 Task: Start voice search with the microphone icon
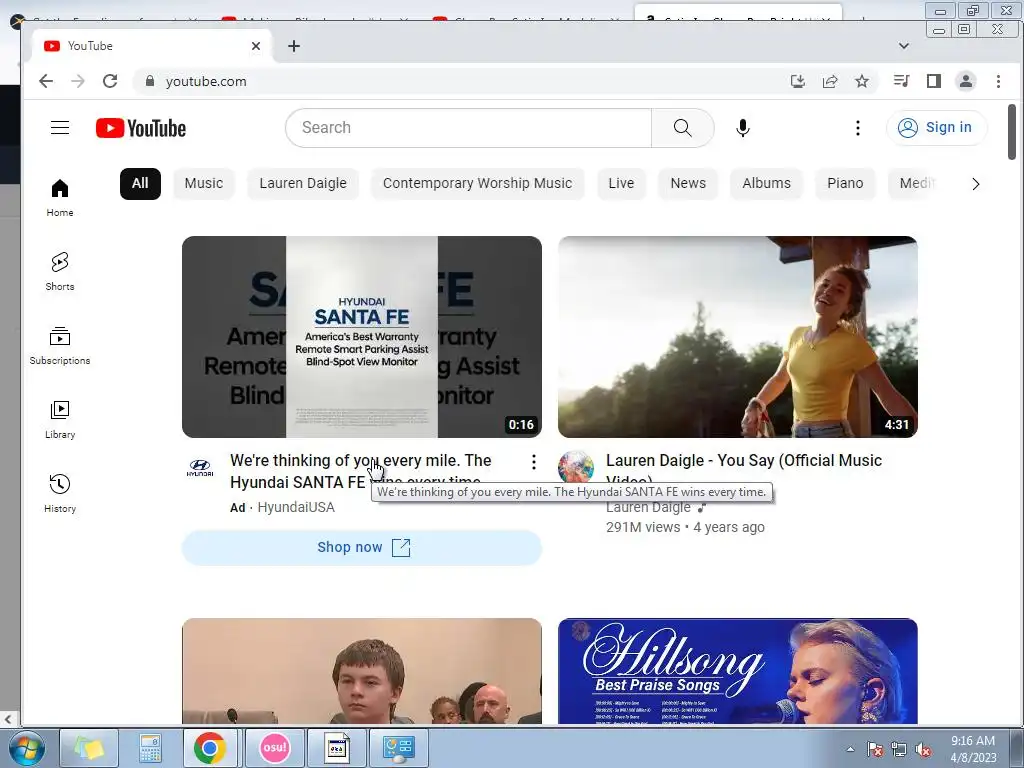pos(743,128)
